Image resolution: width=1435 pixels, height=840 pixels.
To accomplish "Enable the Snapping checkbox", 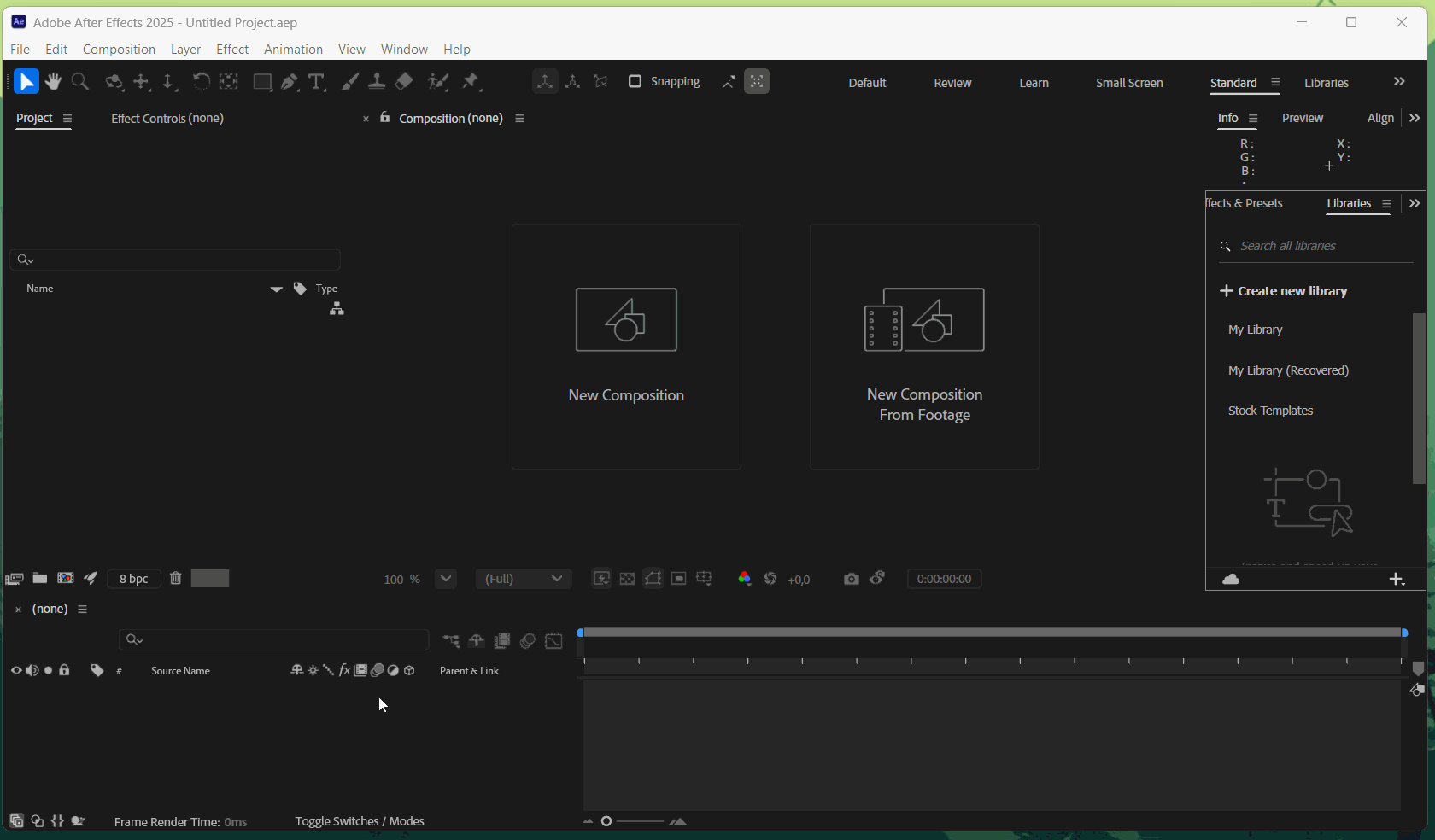I will (x=635, y=82).
